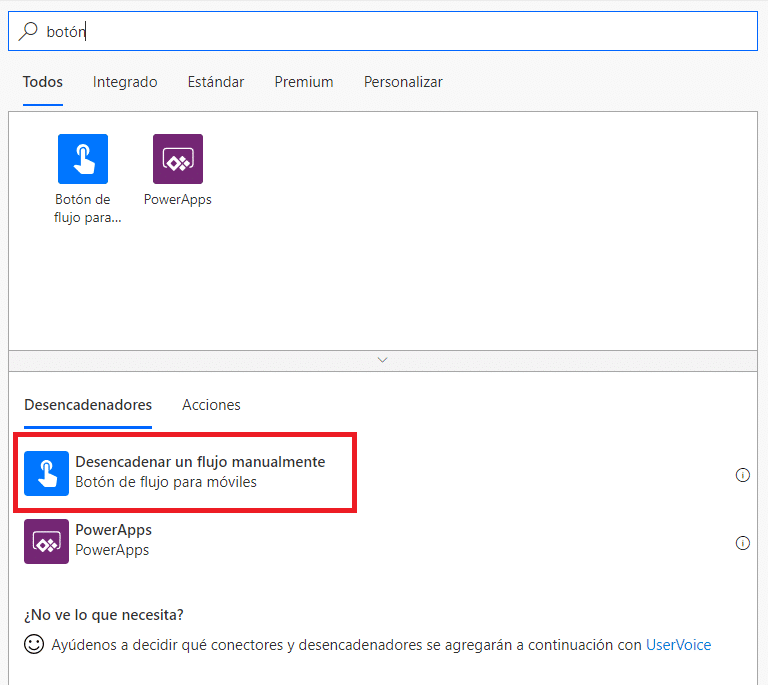This screenshot has height=685, width=768.
Task: Open the Personalizar tab
Action: click(x=403, y=82)
